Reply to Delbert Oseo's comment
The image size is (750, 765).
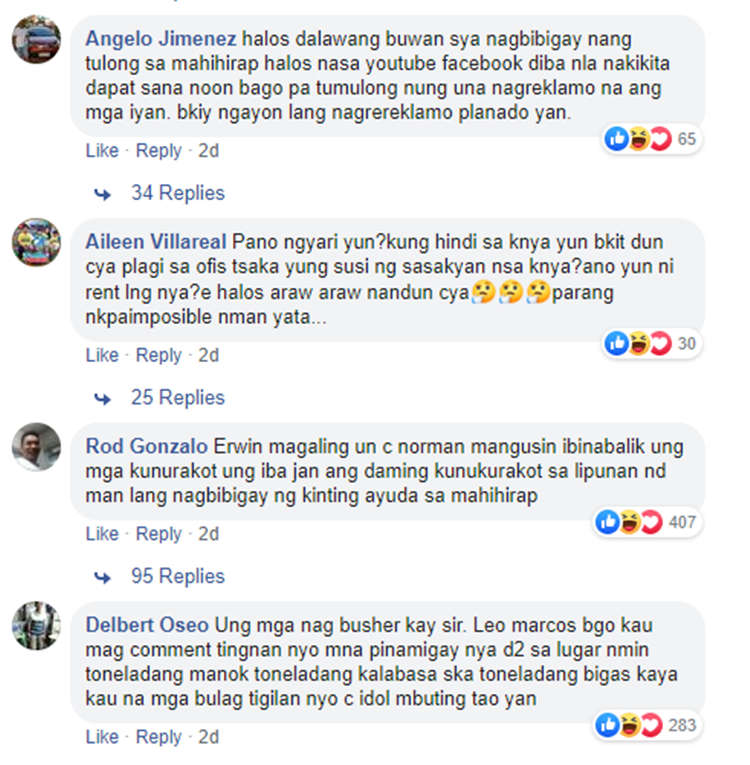[159, 737]
